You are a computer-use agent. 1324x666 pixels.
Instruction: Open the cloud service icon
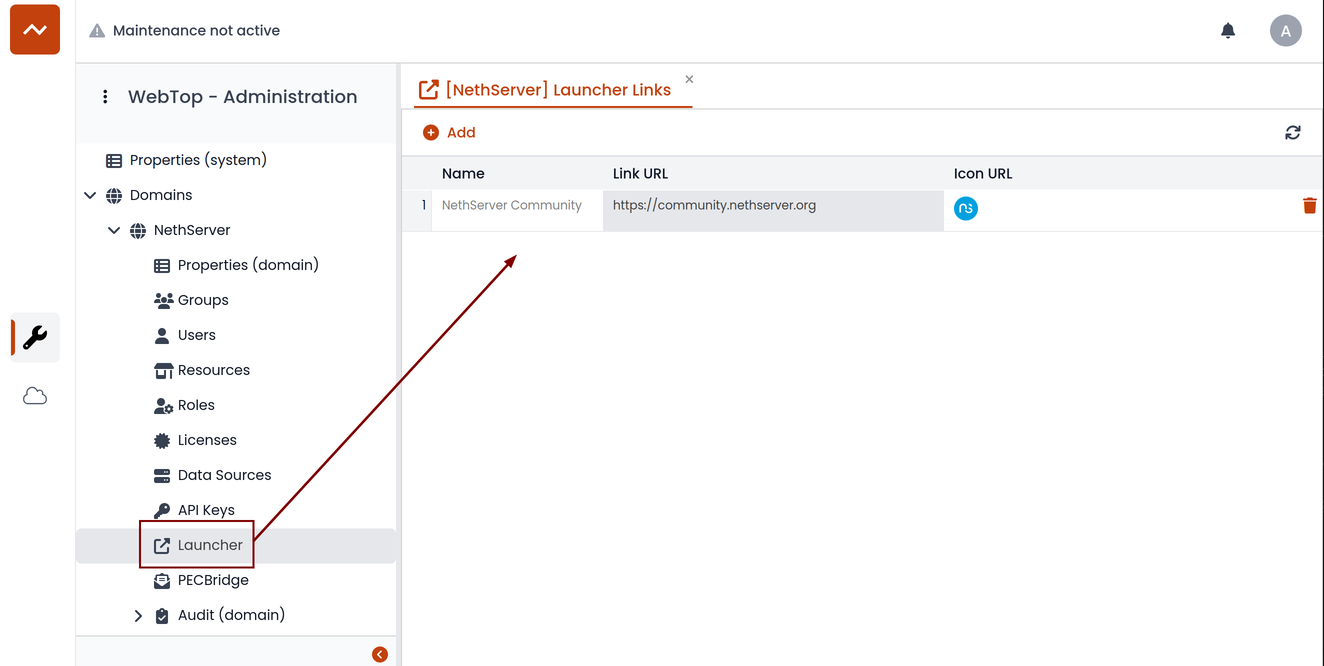35,397
